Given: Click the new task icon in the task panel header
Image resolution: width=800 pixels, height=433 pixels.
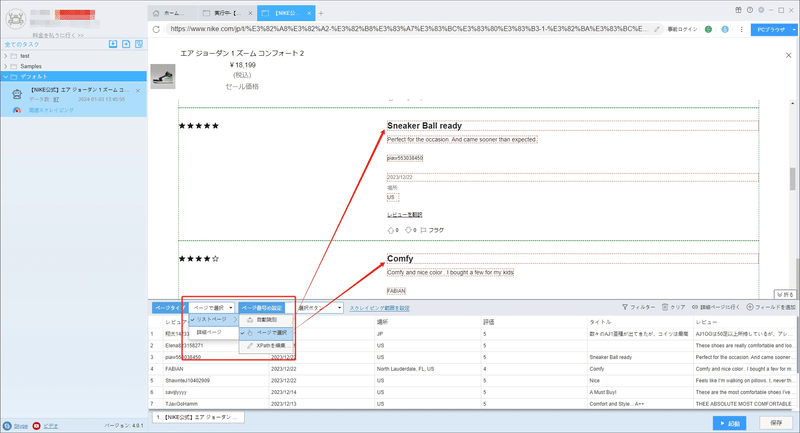Looking at the screenshot, I should [x=126, y=44].
